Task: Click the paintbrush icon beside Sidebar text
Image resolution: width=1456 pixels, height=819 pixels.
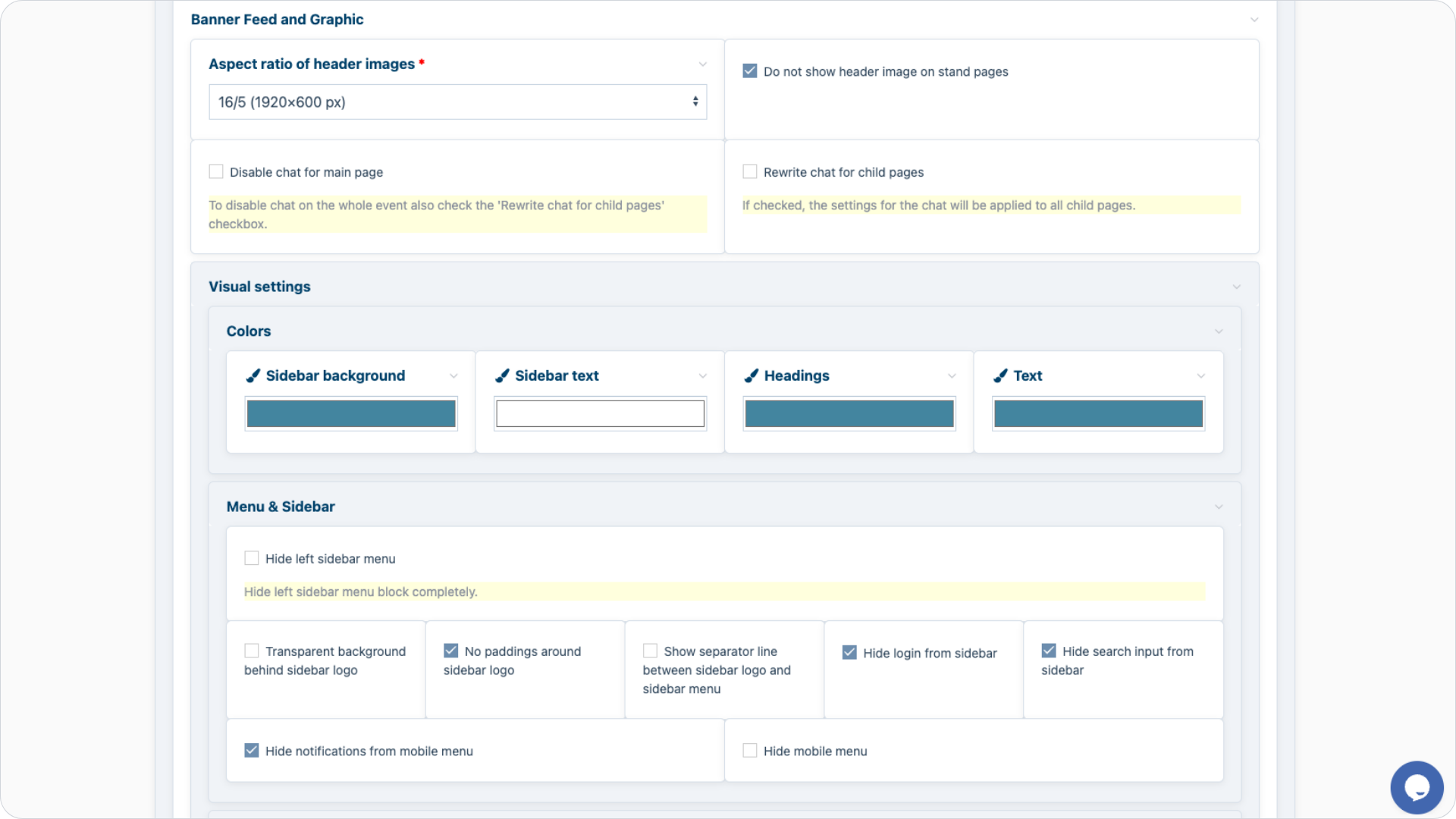Action: coord(502,375)
